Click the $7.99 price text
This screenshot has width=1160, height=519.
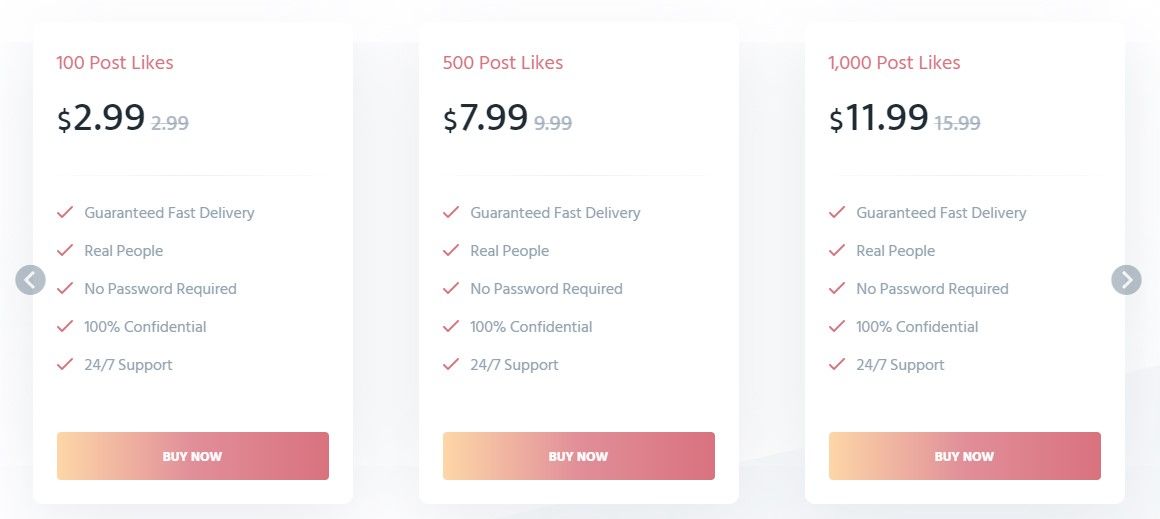[485, 118]
